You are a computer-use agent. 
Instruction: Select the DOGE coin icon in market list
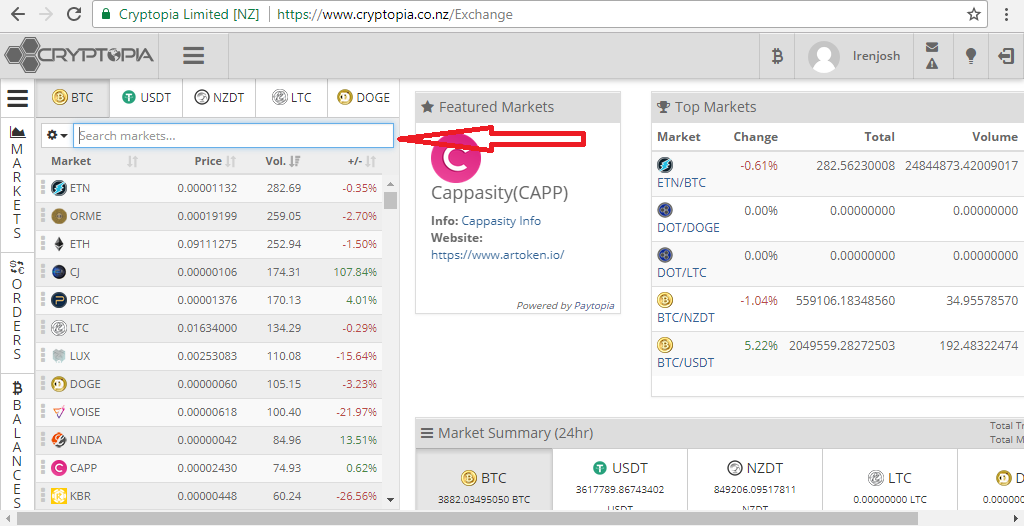click(x=59, y=384)
